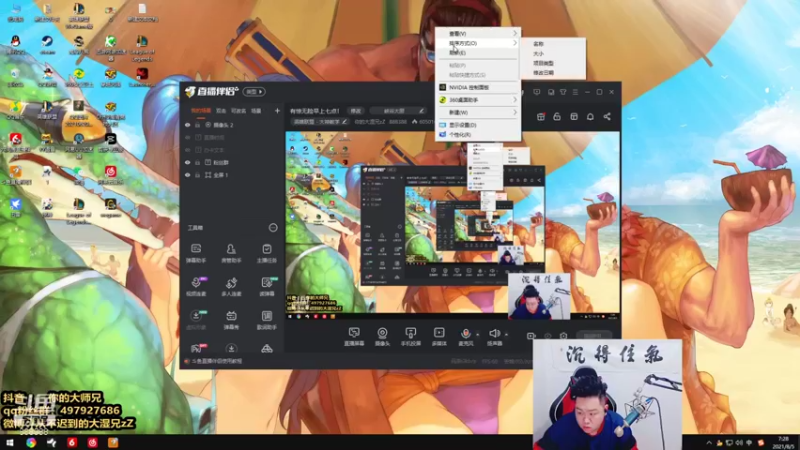Image resolution: width=800 pixels, height=450 pixels.
Task: Select 全屏 1 source row
Action: (x=232, y=175)
